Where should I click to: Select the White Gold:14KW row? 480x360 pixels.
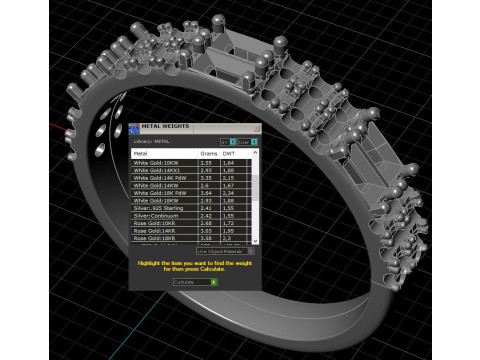coord(191,186)
